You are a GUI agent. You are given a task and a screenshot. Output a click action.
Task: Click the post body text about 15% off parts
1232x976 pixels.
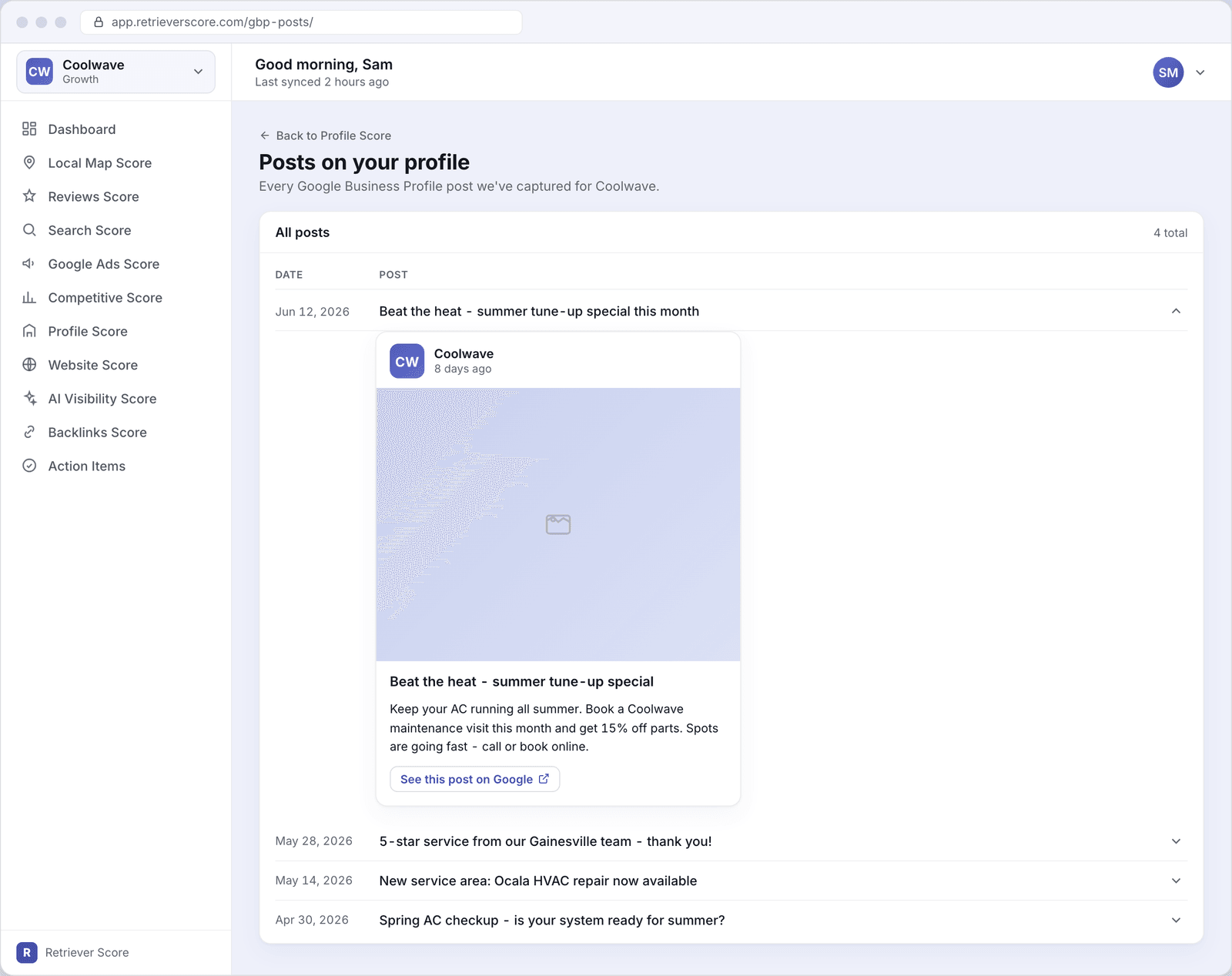[x=554, y=727]
